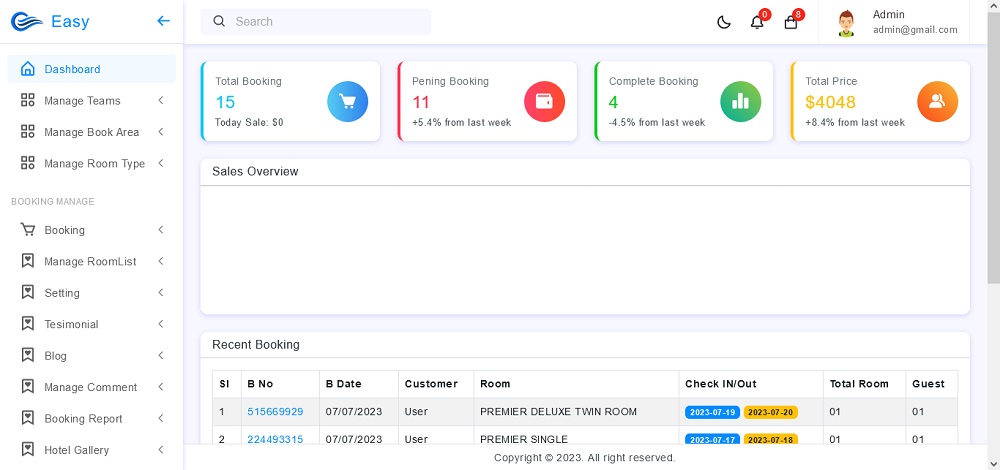Screen dimensions: 1000x470
Task: Click the 2023-07-19 check-in date badge
Action: tap(712, 412)
